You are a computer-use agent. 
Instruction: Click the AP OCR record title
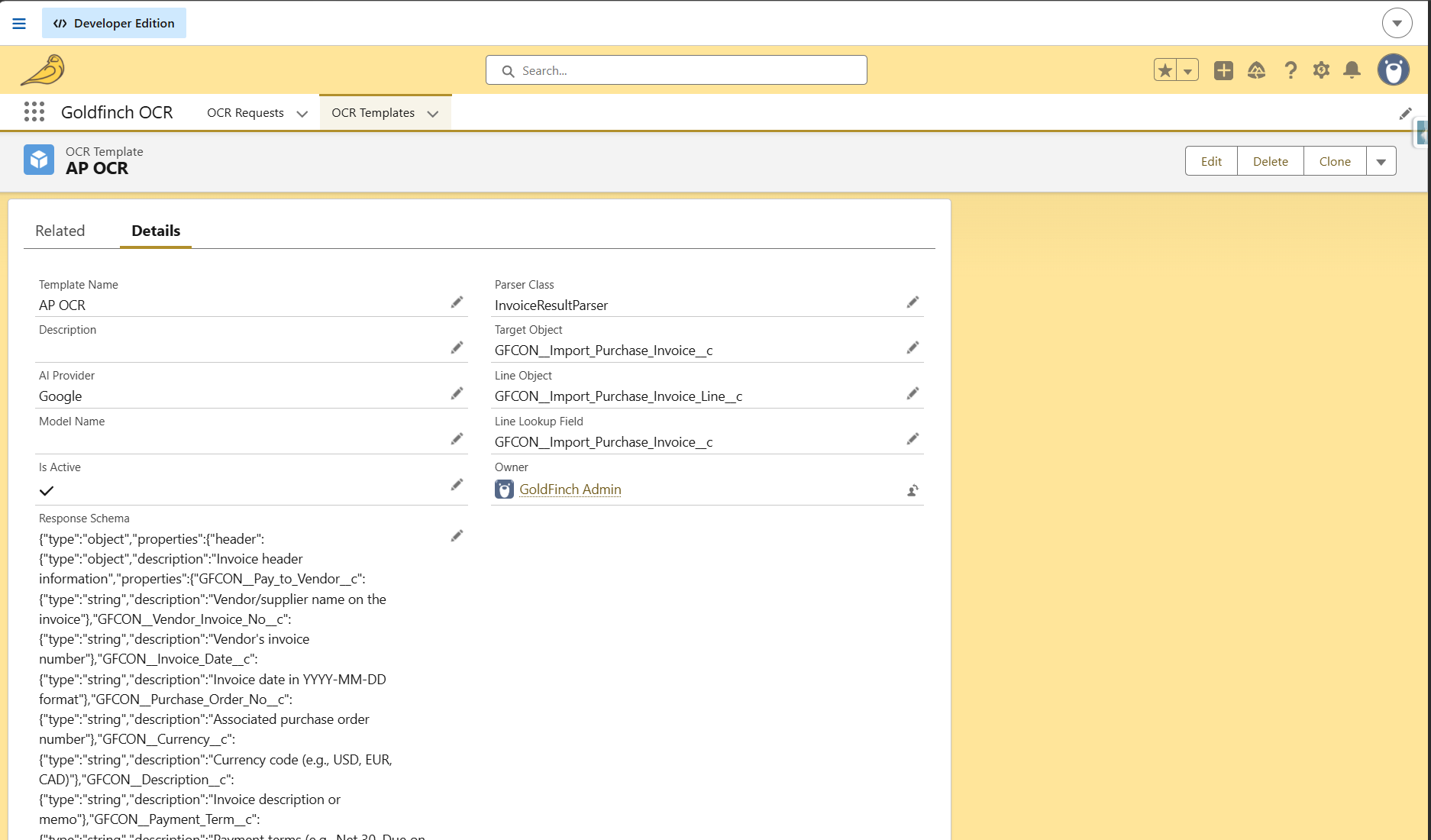point(97,169)
